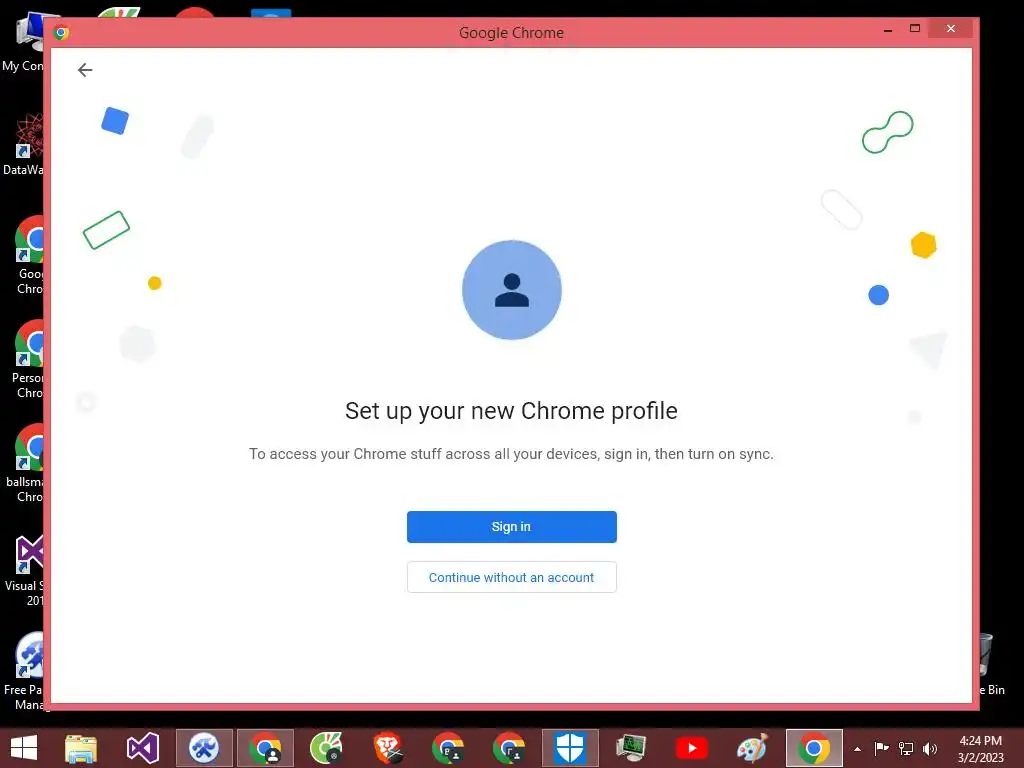Choose Continue without an account
Screen dimensions: 1024x768
point(511,577)
